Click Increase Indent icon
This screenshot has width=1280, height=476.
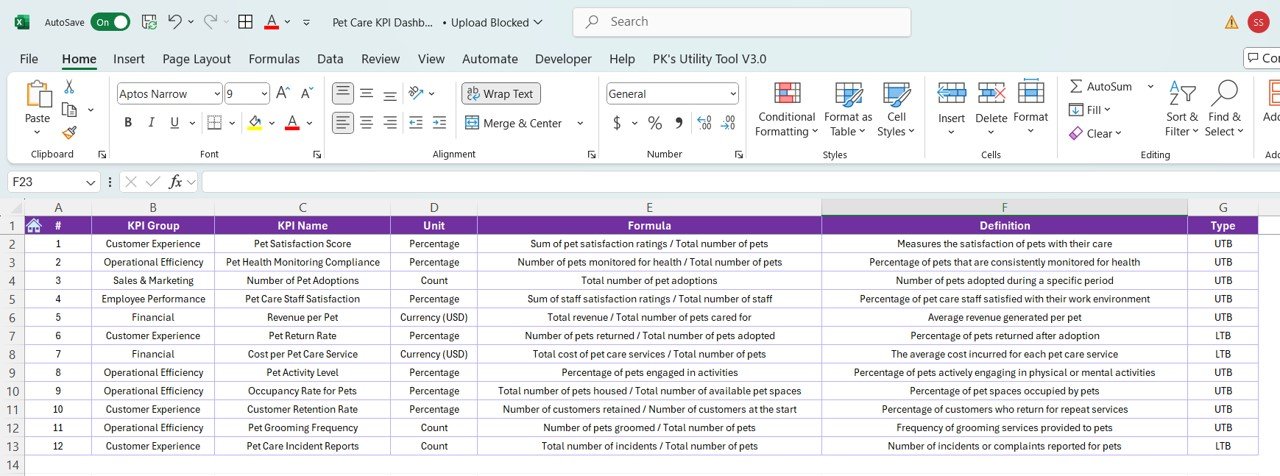pos(441,123)
